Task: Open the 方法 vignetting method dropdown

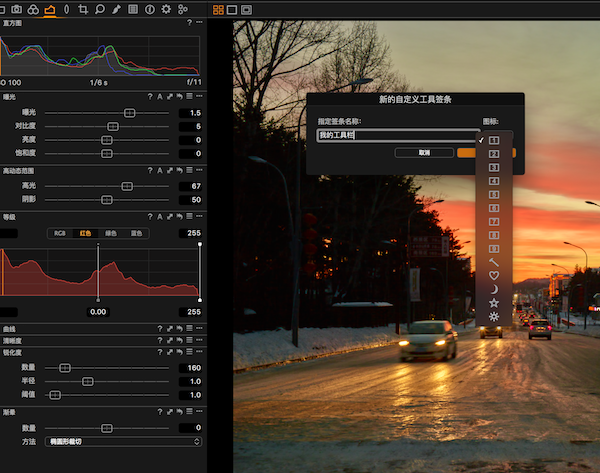Action: pos(124,441)
